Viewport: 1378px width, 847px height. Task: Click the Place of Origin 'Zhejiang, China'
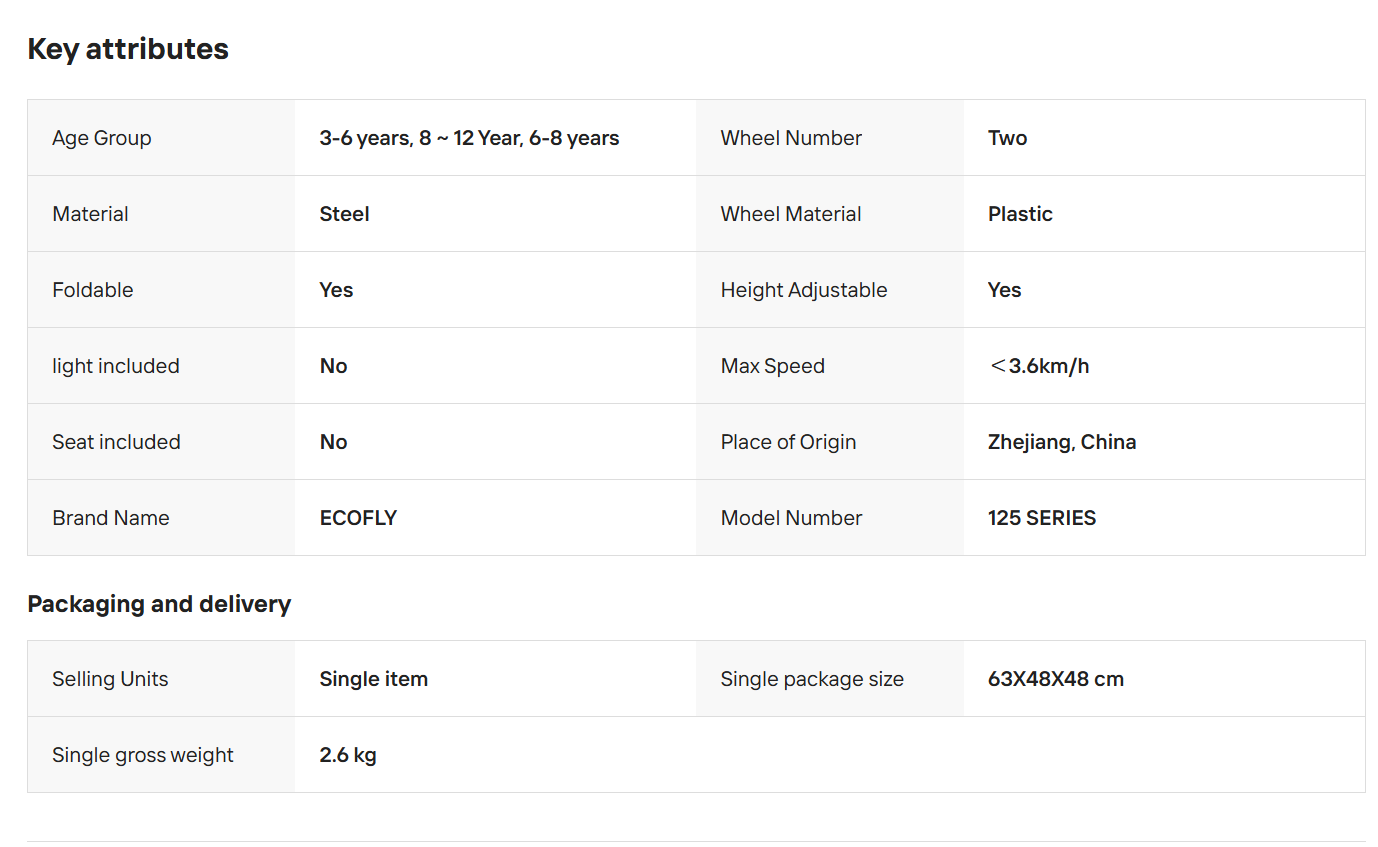[x=1062, y=442]
